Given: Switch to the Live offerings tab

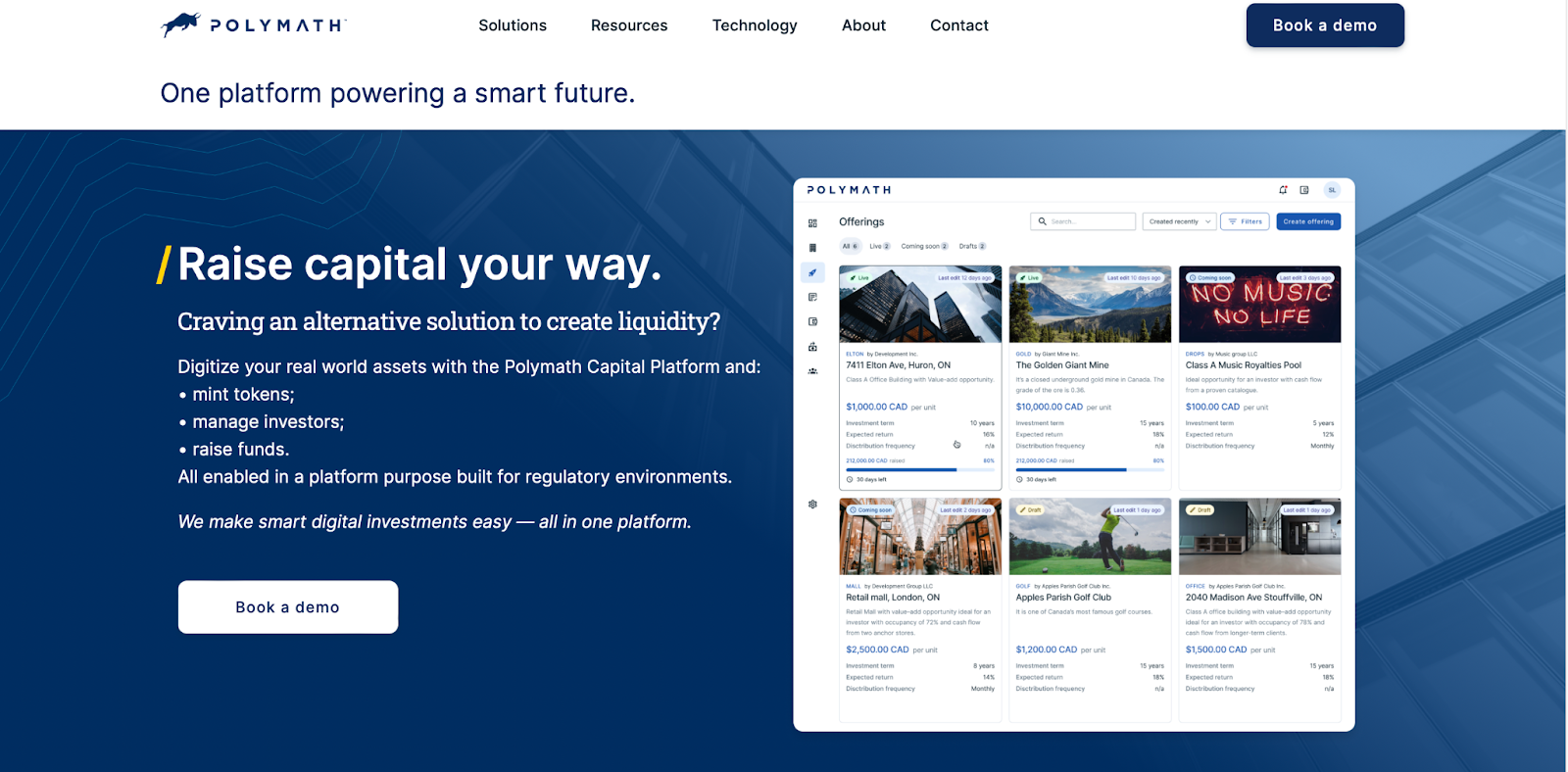Looking at the screenshot, I should click(x=879, y=246).
